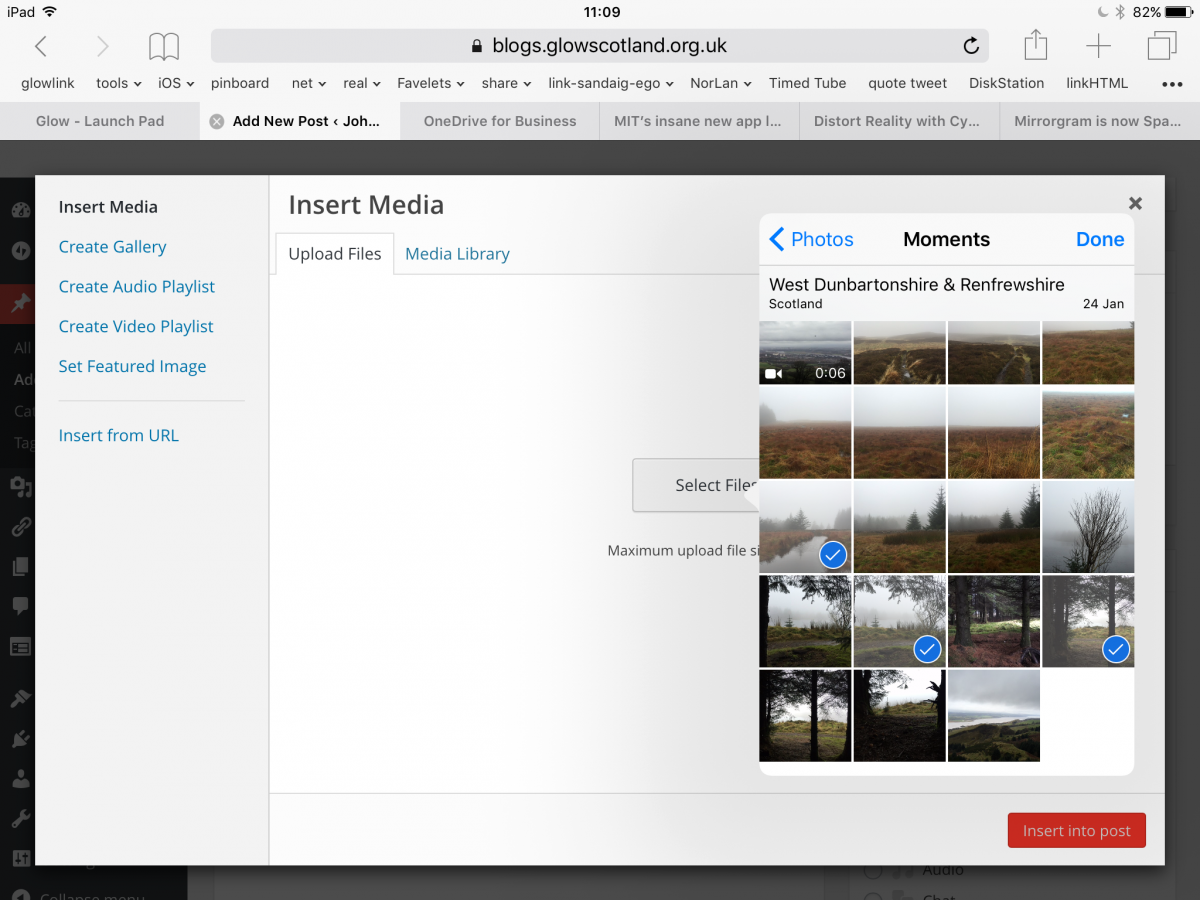Close the Add New Post tab

click(216, 121)
